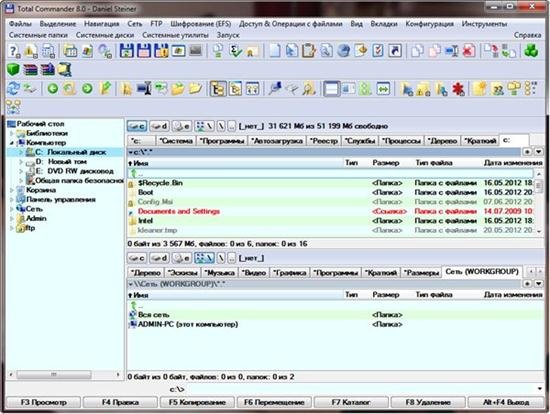This screenshot has height=414, width=550.
Task: Click the F6 Перемещение button
Action: point(274,402)
